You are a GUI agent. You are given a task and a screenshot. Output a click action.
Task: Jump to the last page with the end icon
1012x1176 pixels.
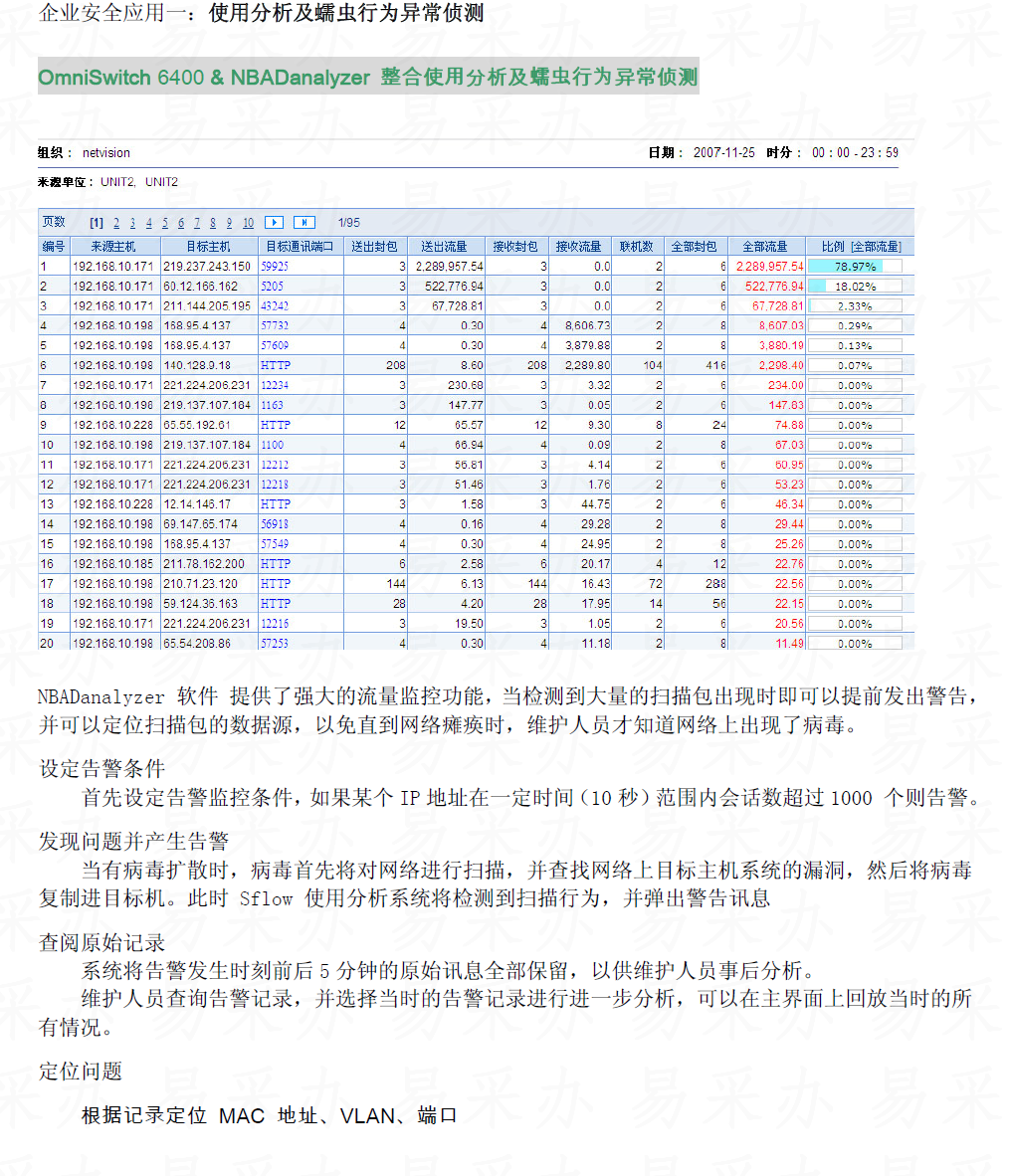(x=304, y=223)
